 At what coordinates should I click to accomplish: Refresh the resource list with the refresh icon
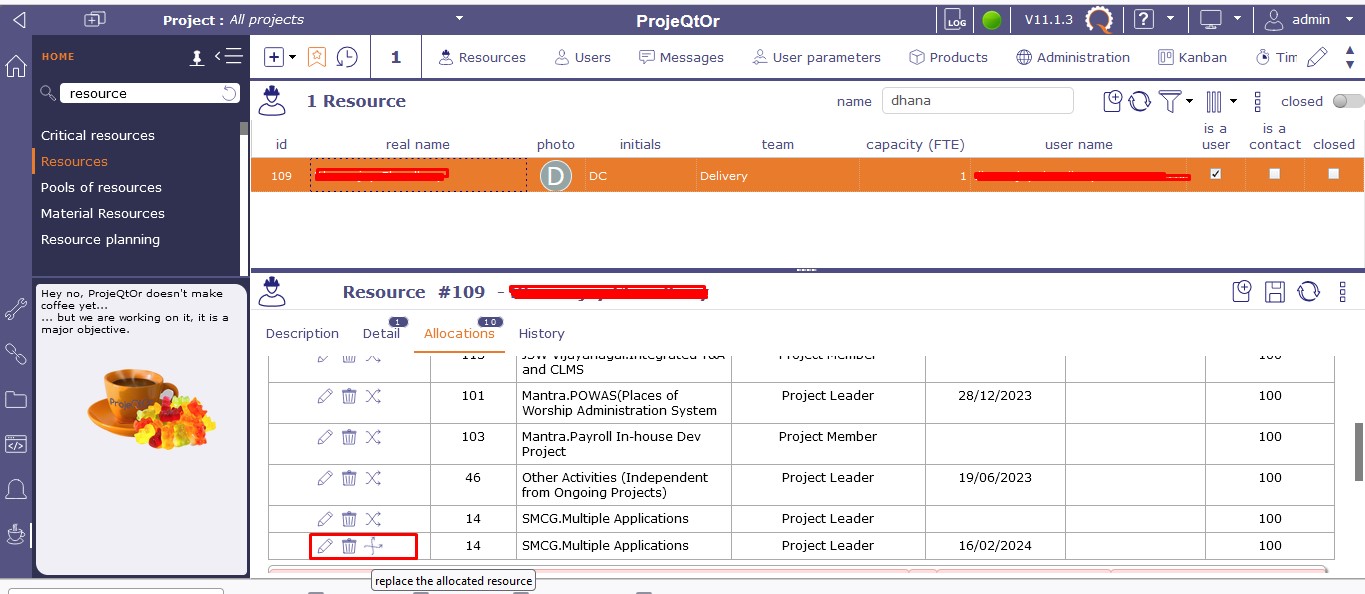[x=1140, y=101]
